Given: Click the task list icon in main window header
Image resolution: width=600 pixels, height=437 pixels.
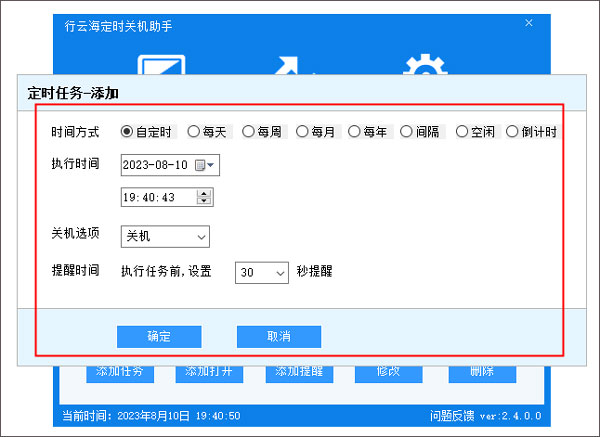Looking at the screenshot, I should (x=161, y=65).
